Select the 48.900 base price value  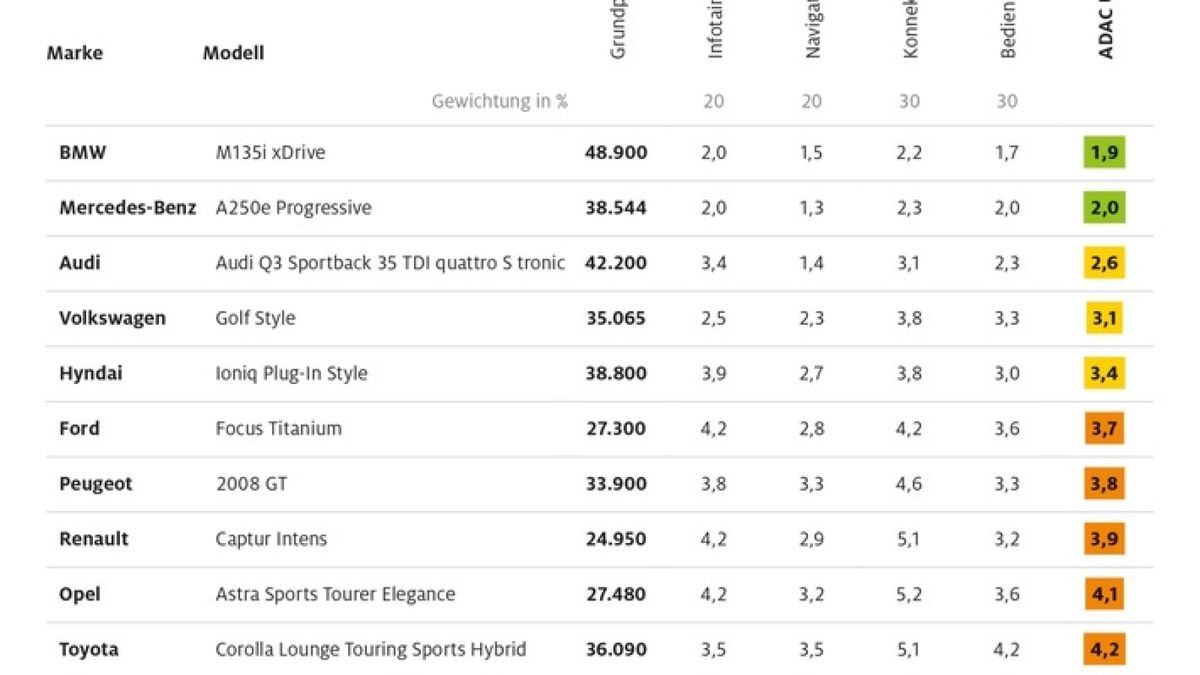616,153
